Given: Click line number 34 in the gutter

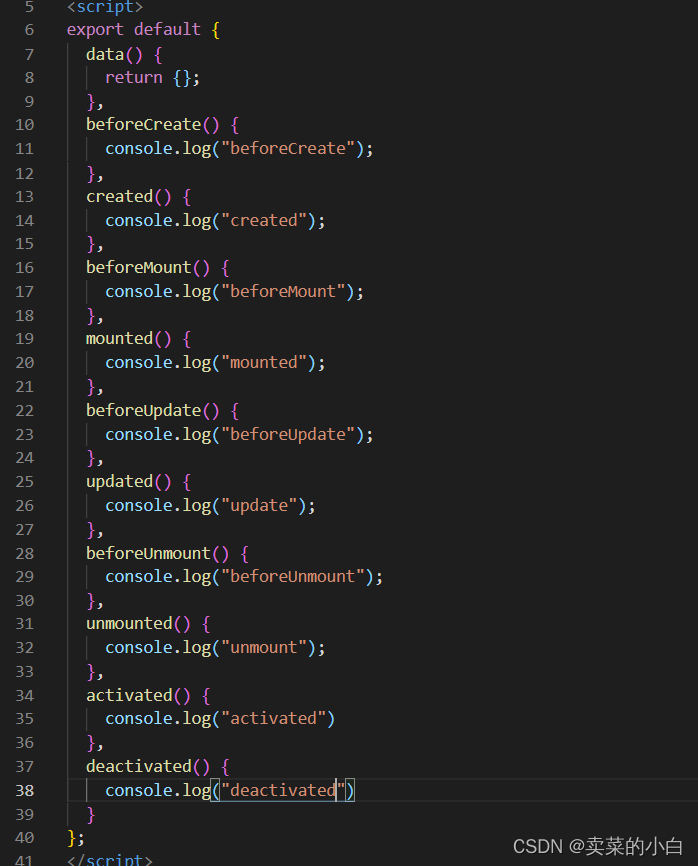Looking at the screenshot, I should (x=24, y=695).
